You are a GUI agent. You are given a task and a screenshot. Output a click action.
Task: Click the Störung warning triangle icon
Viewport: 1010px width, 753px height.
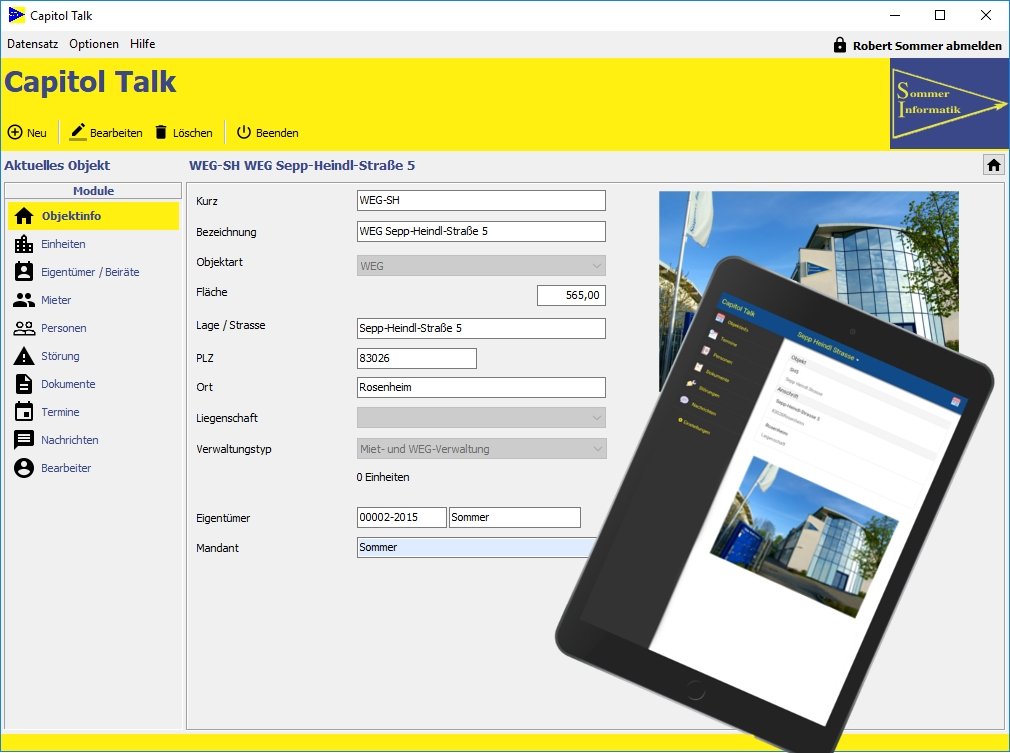tap(24, 356)
